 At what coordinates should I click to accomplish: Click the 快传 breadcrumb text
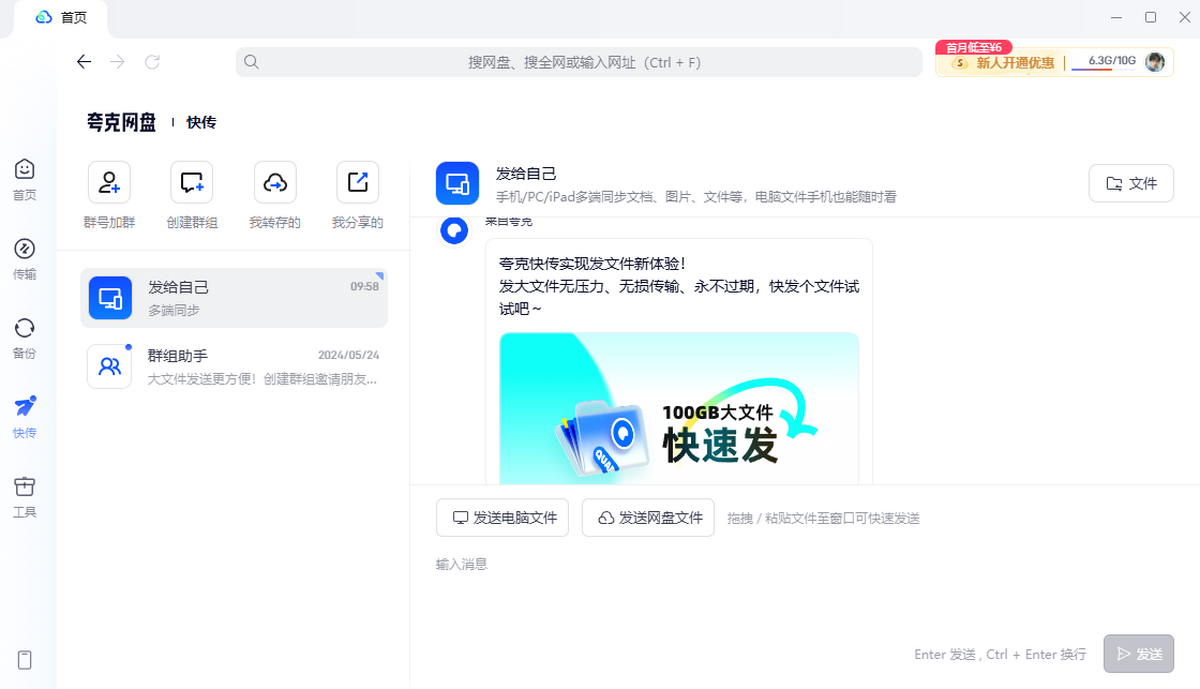click(201, 122)
